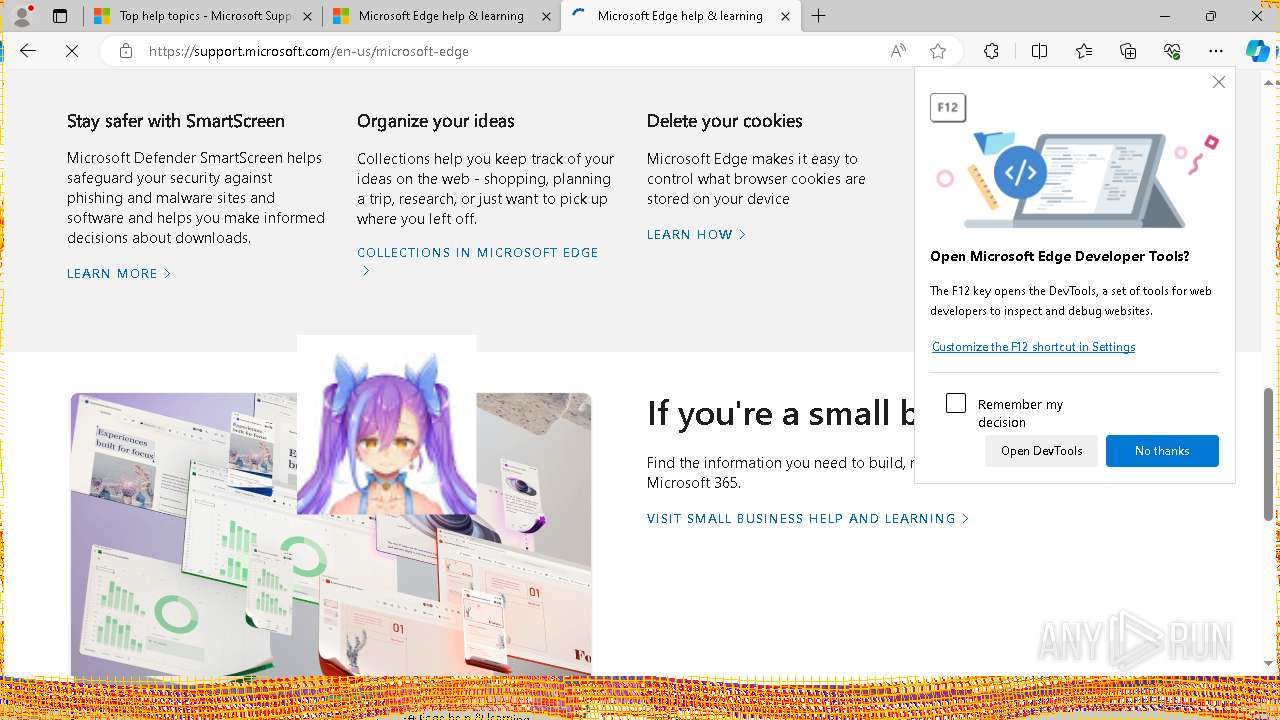
Task: Open a new tab with plus button
Action: pyautogui.click(x=818, y=16)
